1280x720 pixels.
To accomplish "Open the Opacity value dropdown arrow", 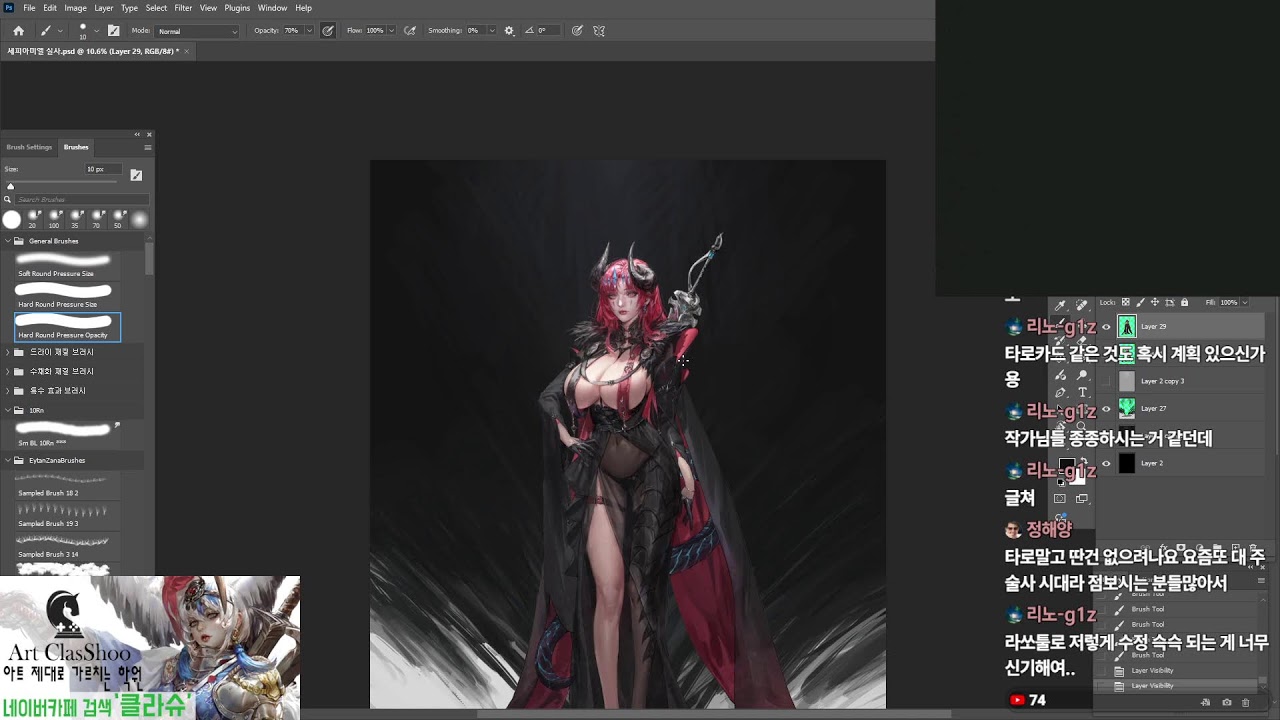I will point(308,31).
